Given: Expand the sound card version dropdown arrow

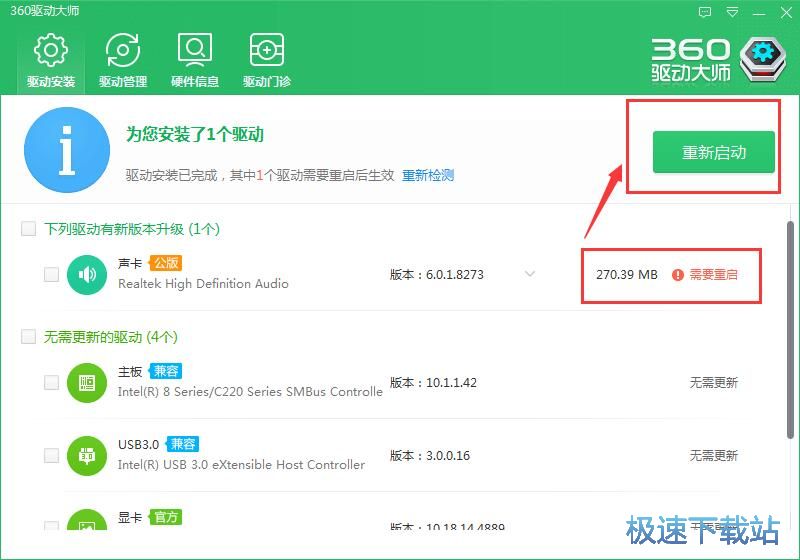Looking at the screenshot, I should click(530, 274).
